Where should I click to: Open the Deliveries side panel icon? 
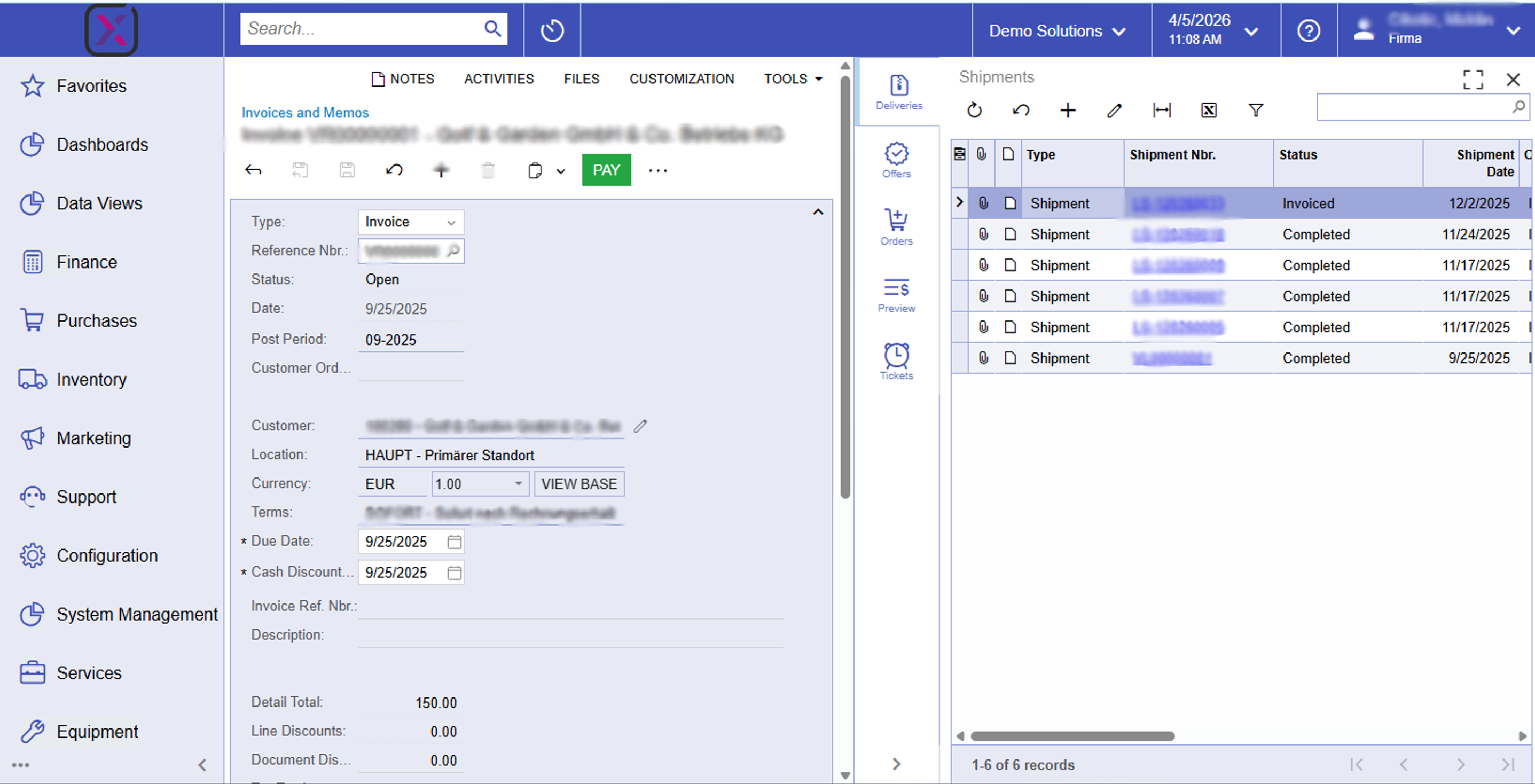(898, 92)
